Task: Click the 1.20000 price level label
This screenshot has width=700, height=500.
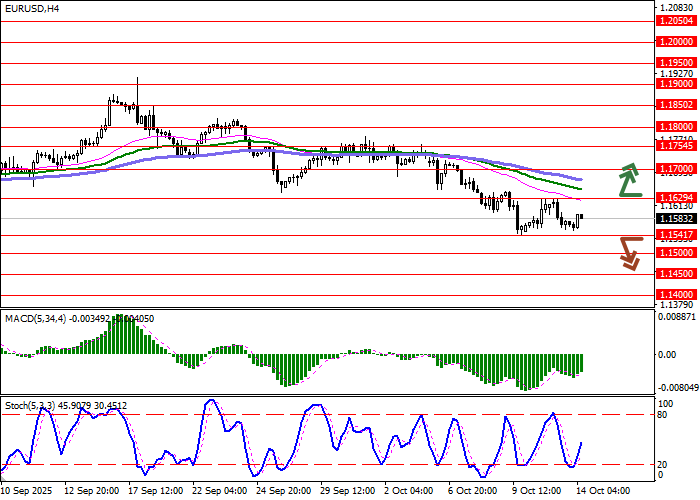Action: click(x=676, y=42)
